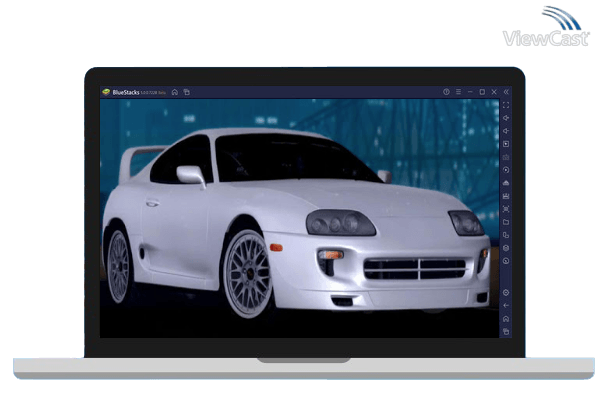Click the sync operations circular icon
The height and width of the screenshot is (414, 602).
[506, 170]
